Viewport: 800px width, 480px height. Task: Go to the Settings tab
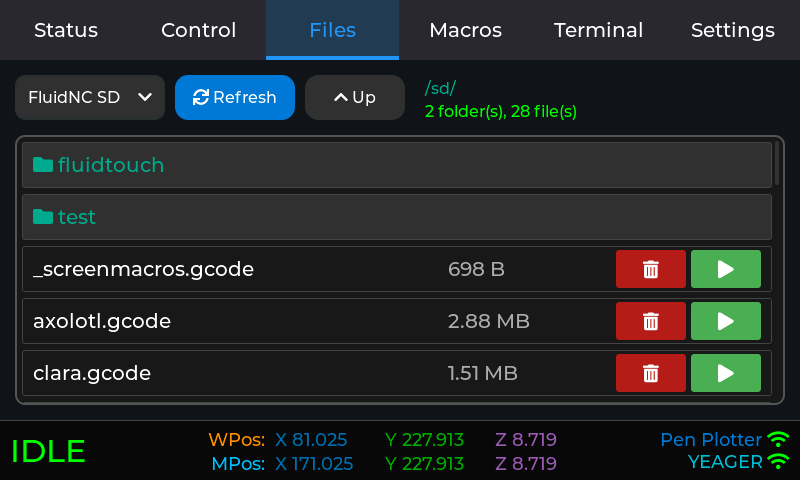[x=732, y=30]
